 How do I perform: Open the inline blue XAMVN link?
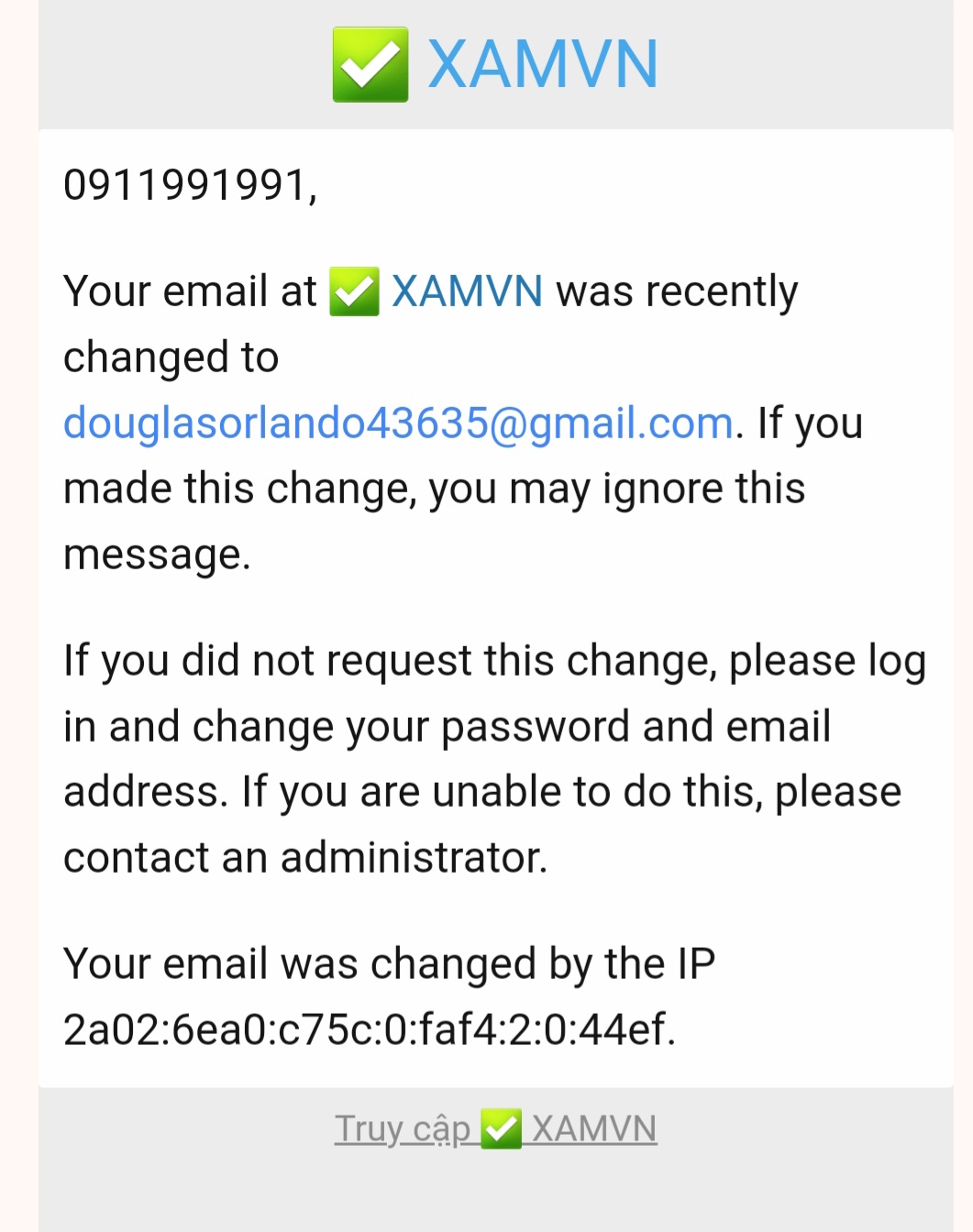click(467, 291)
